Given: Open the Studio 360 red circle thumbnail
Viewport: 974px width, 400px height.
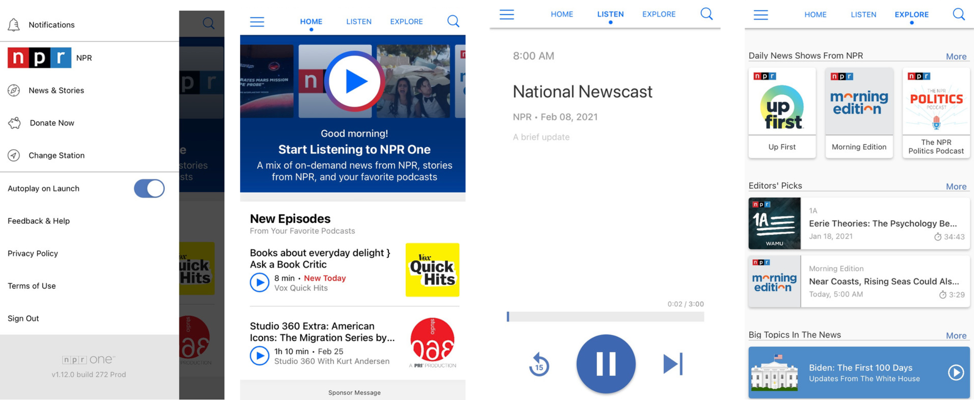Looking at the screenshot, I should [432, 342].
